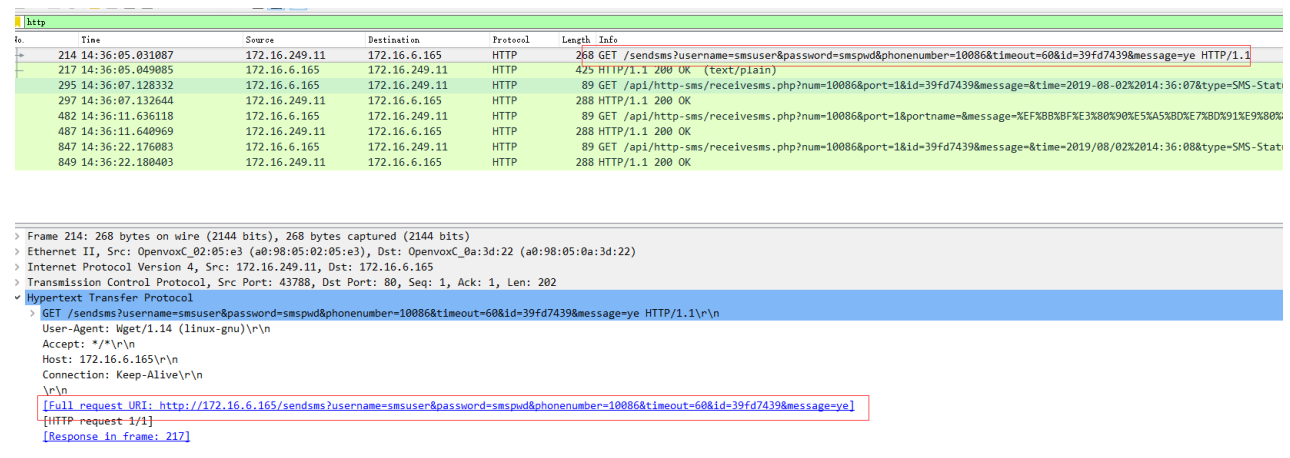Expand Internet Protocol Version 4 node
The width and height of the screenshot is (1290, 458).
pos(19,267)
